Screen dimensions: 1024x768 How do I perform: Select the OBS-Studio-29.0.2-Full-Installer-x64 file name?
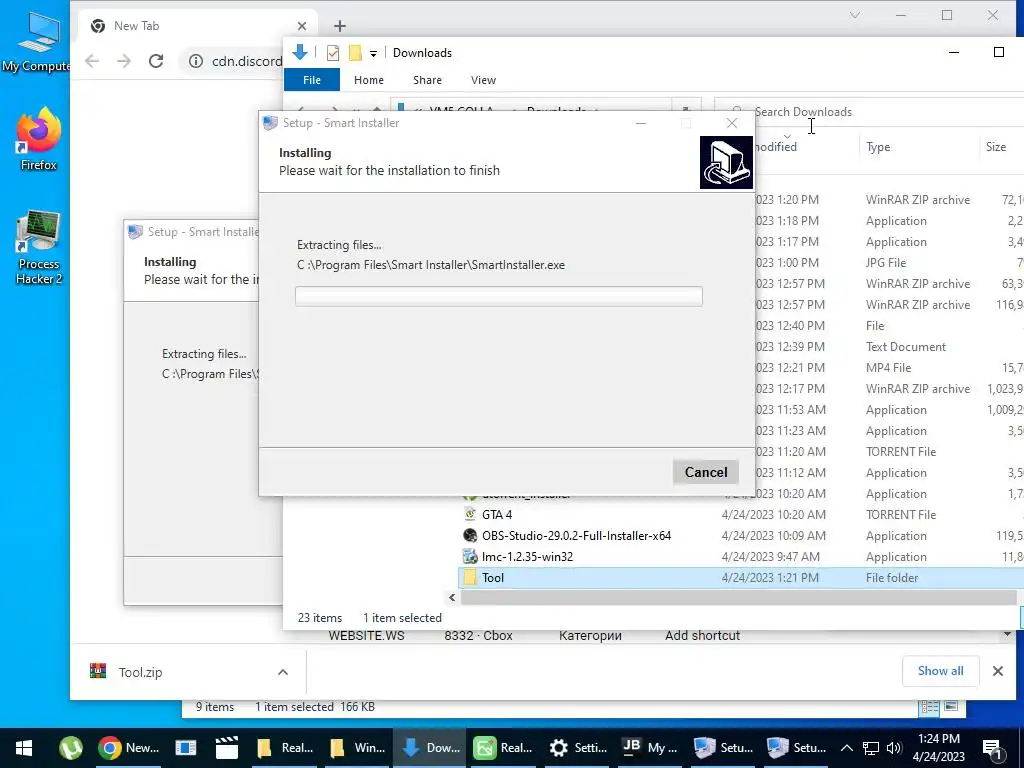[577, 536]
